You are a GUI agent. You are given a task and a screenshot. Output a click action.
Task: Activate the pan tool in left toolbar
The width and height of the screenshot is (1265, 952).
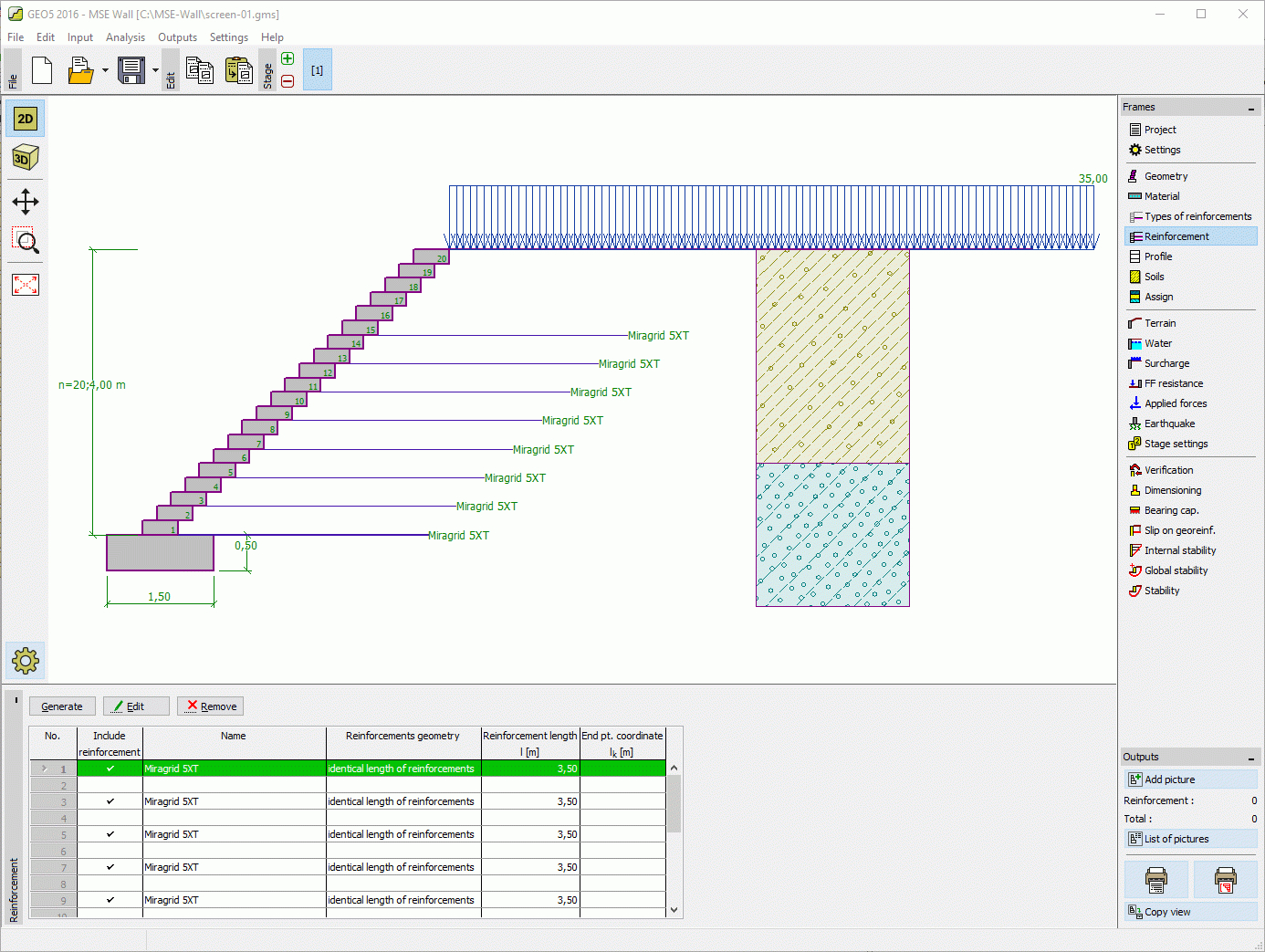point(25,202)
